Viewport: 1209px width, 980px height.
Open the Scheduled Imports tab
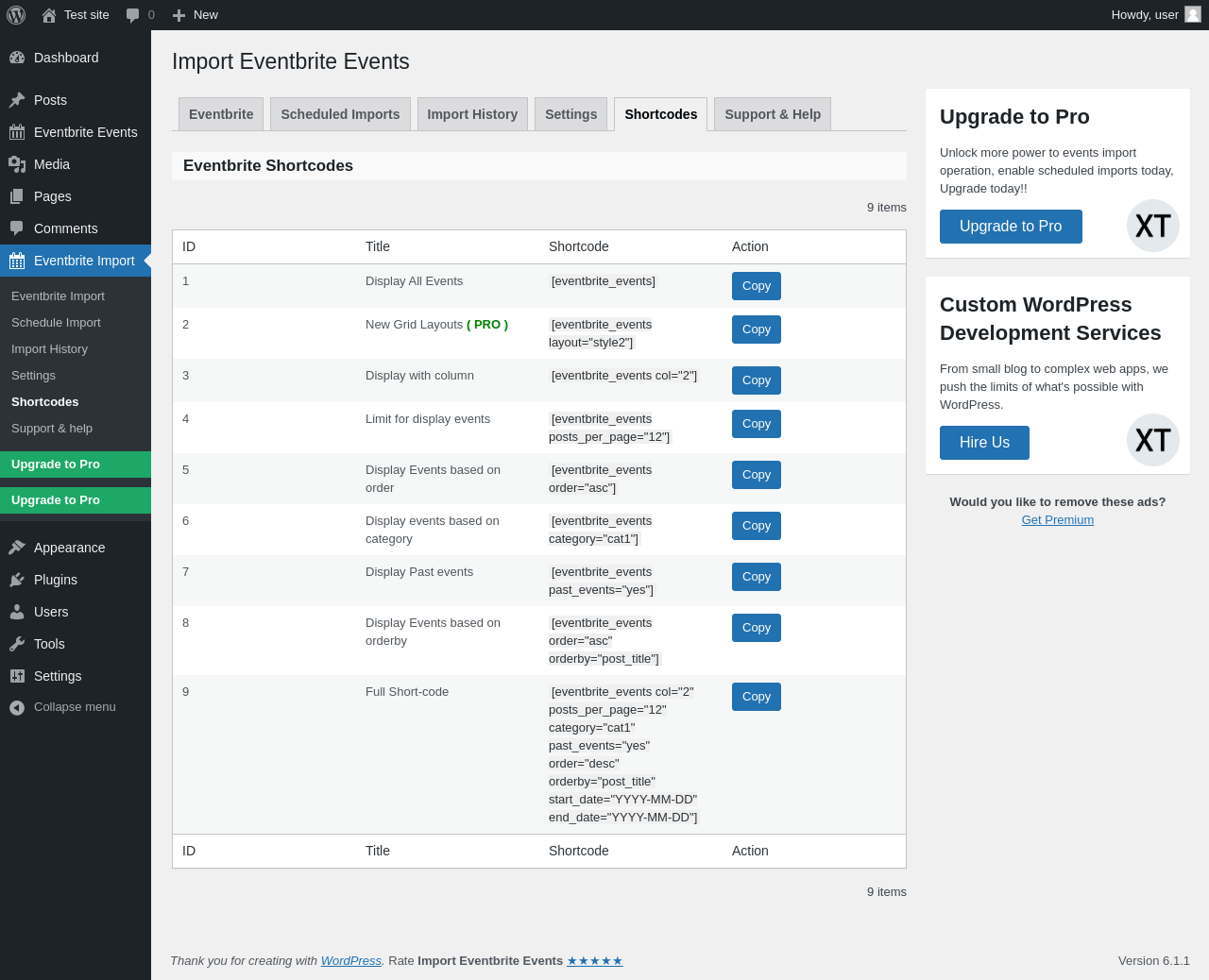point(340,114)
